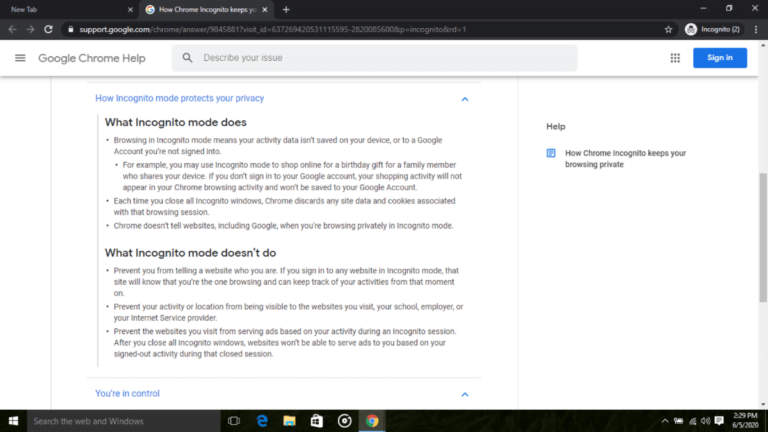The image size is (768, 432).
Task: Go back to the previous page
Action: point(12,29)
